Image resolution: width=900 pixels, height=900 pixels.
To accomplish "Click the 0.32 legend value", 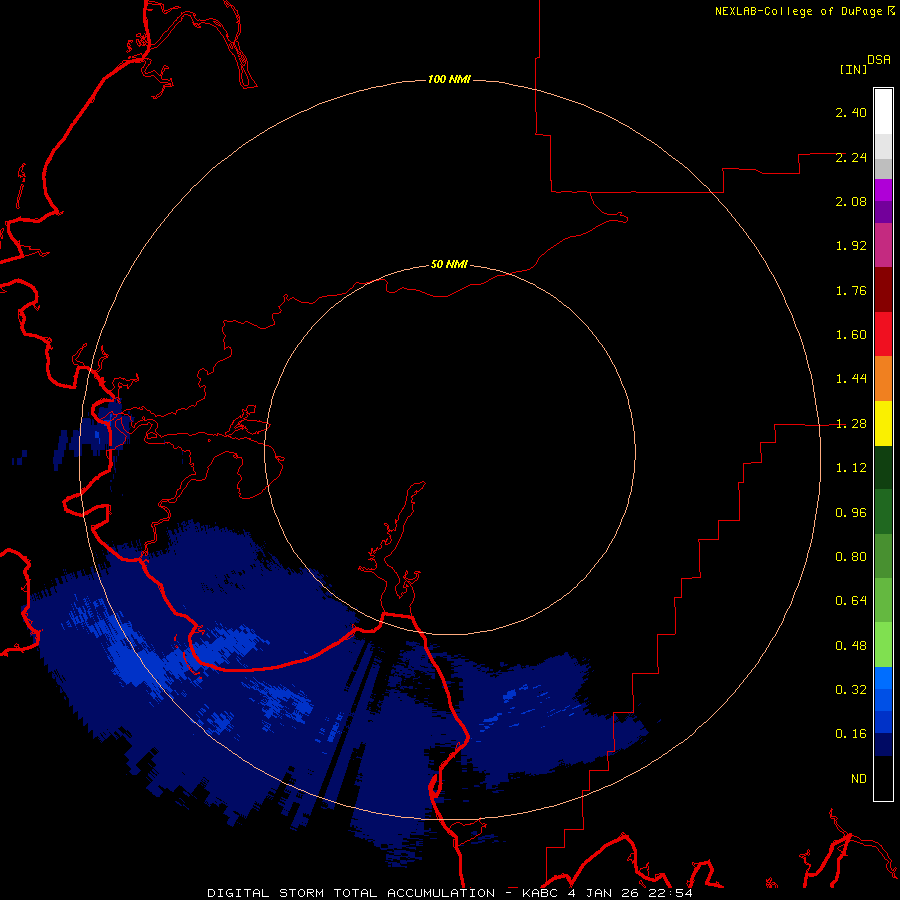I will (x=851, y=690).
